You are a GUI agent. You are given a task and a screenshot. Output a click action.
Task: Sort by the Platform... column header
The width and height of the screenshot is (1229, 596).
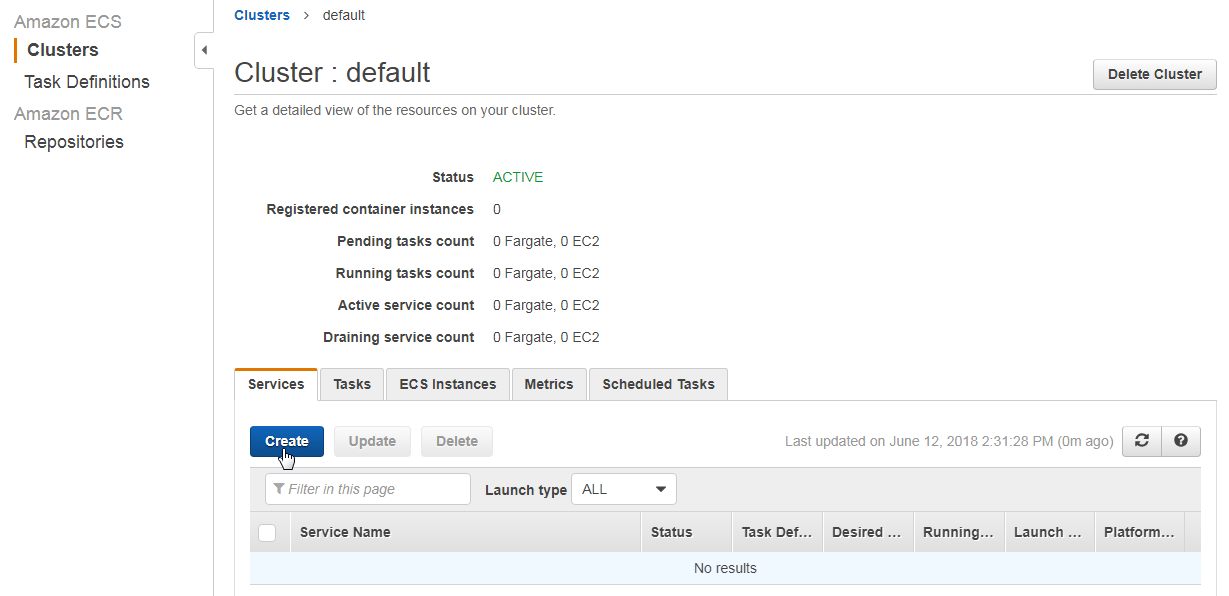[1140, 532]
